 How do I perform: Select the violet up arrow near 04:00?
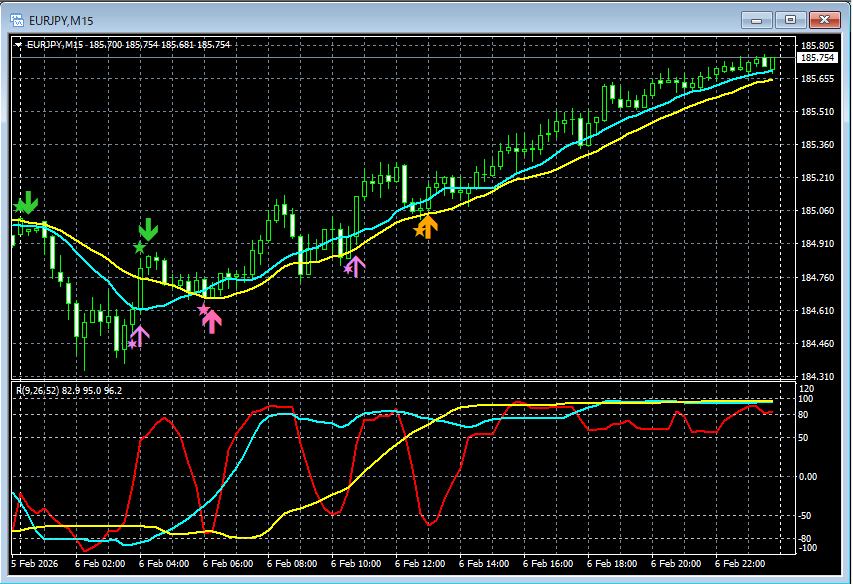pos(140,336)
